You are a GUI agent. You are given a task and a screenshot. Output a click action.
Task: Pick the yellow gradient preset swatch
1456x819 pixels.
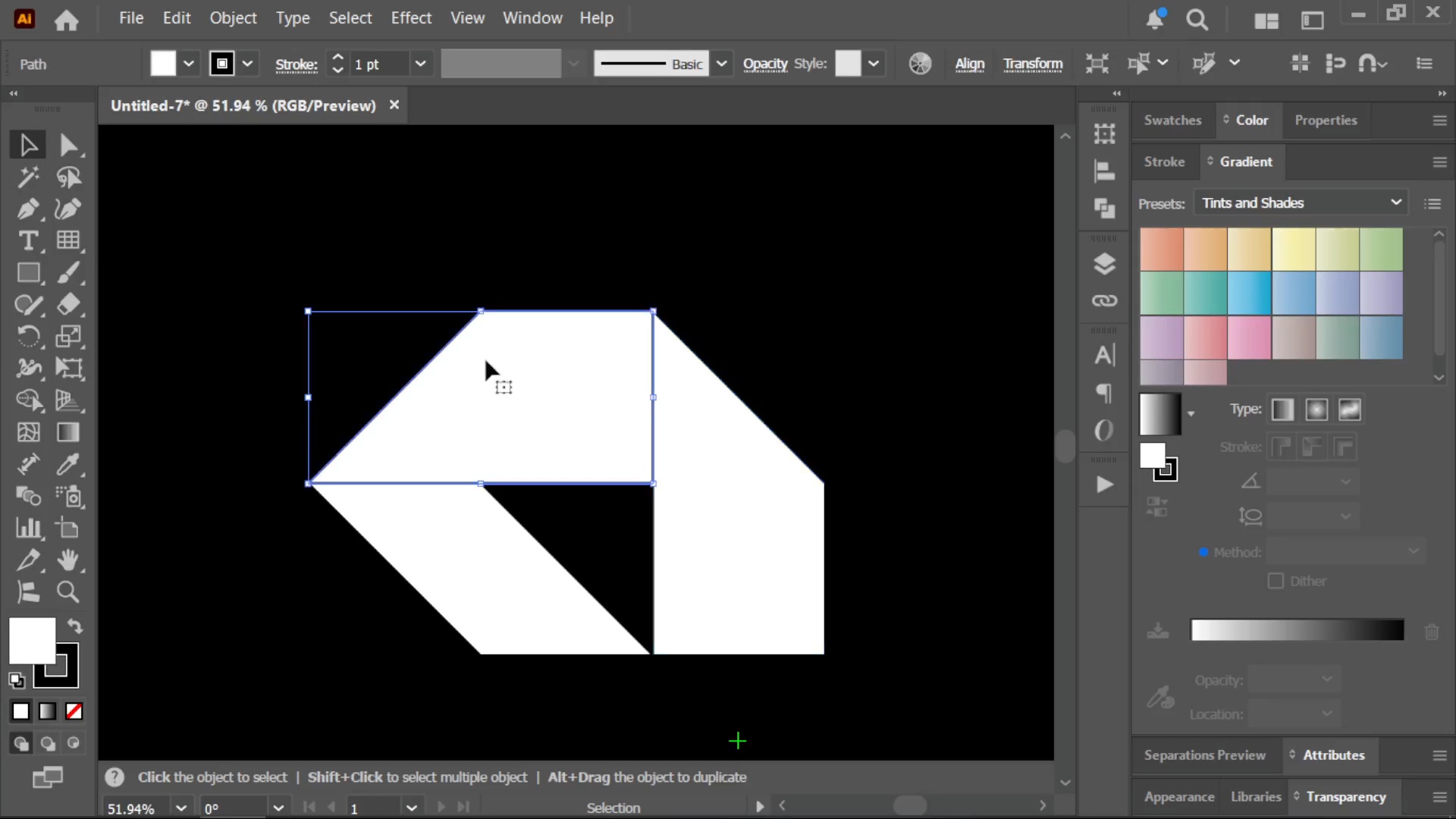[x=1293, y=249]
